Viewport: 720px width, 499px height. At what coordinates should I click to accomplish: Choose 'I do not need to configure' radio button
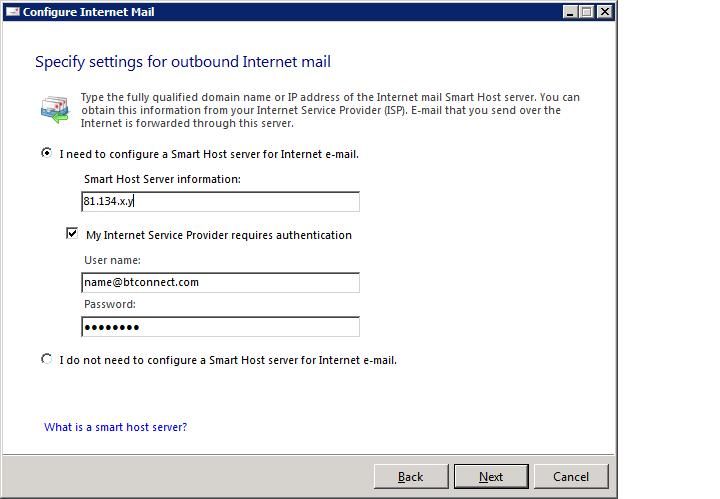[x=47, y=359]
